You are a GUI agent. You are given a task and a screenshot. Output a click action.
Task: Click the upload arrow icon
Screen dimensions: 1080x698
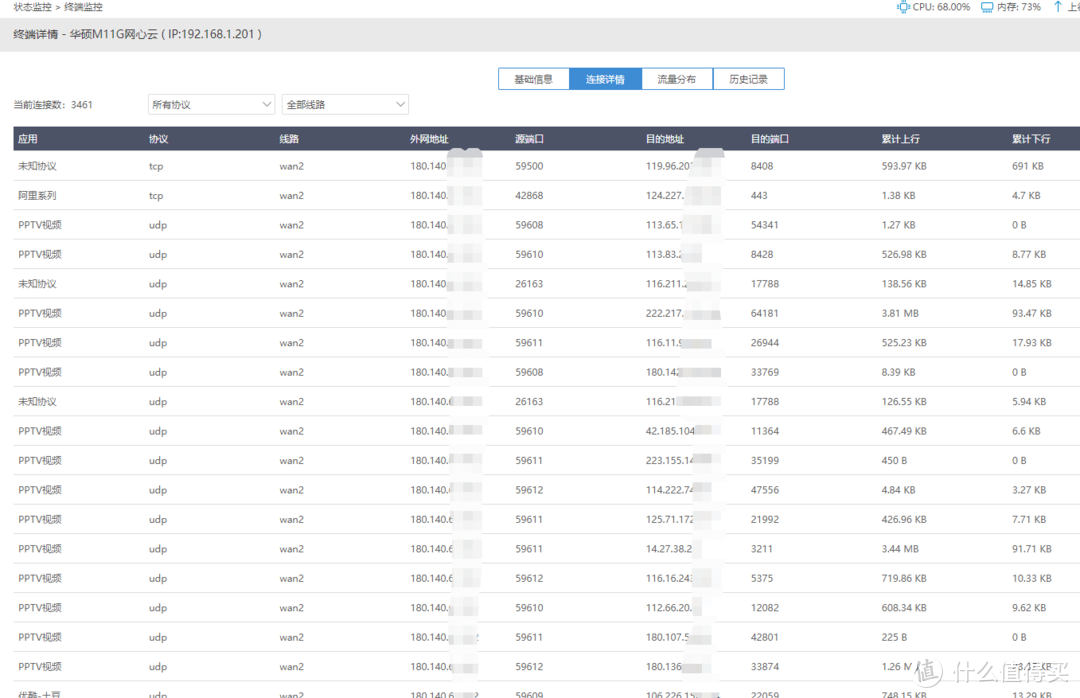1057,7
